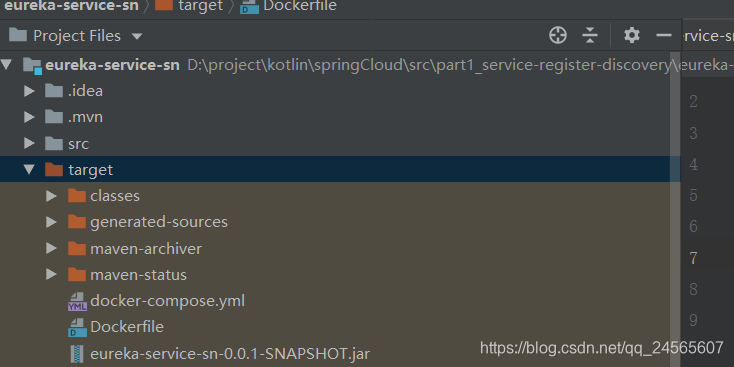The image size is (734, 367).
Task: Select the .idea folder name
Action: click(x=85, y=91)
